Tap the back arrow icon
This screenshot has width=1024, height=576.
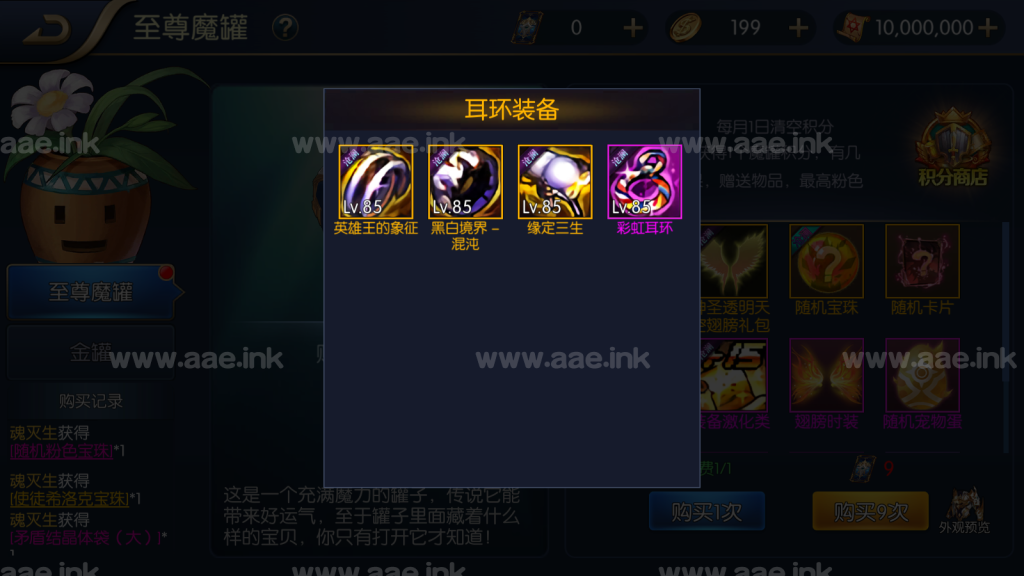coord(47,28)
